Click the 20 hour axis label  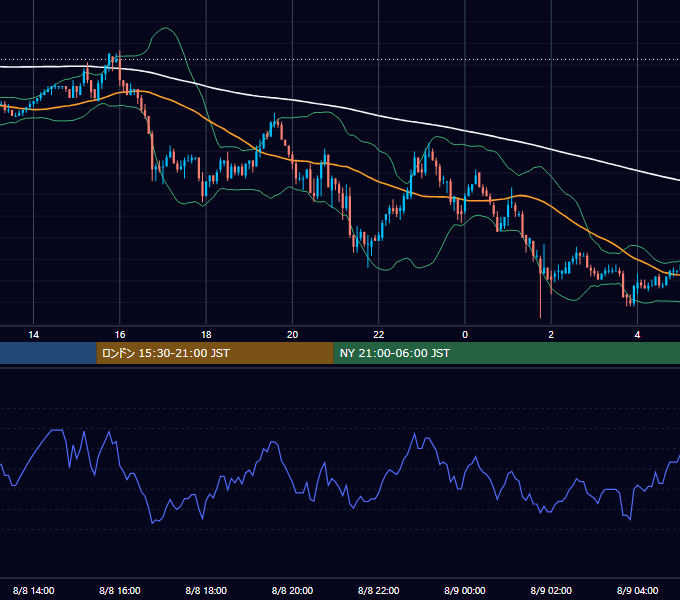[x=292, y=335]
